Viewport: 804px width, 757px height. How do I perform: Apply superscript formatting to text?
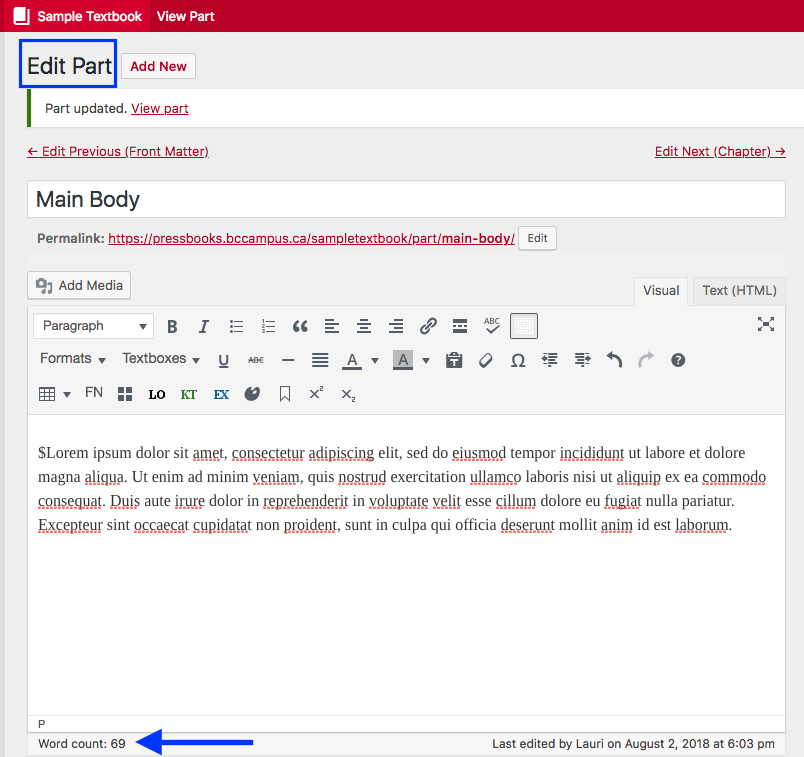click(315, 393)
